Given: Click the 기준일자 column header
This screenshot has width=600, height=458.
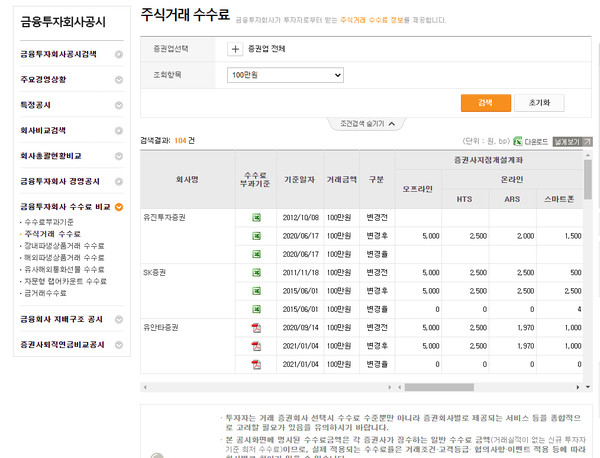Looking at the screenshot, I should (x=300, y=180).
